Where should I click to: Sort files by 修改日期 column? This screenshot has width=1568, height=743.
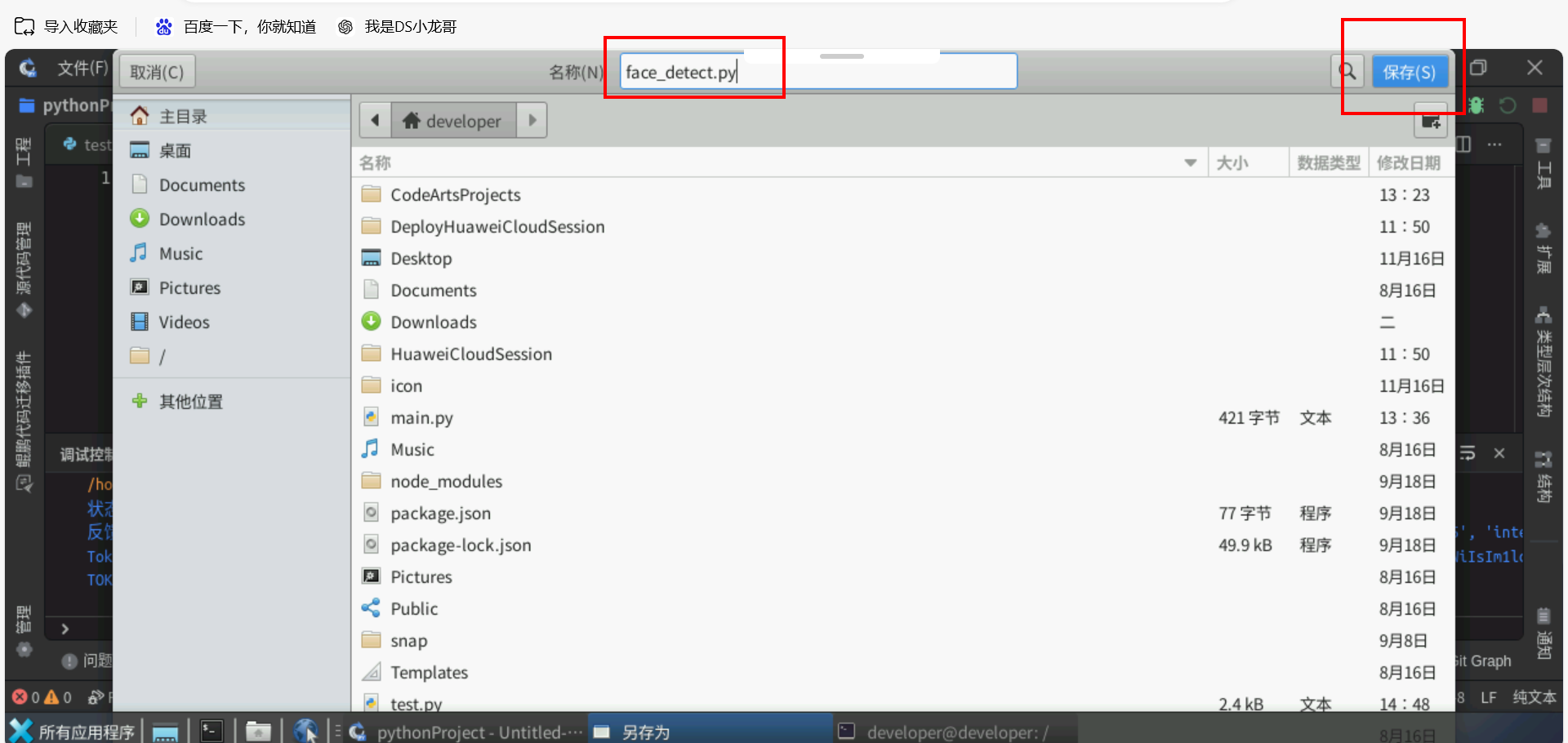click(1408, 163)
